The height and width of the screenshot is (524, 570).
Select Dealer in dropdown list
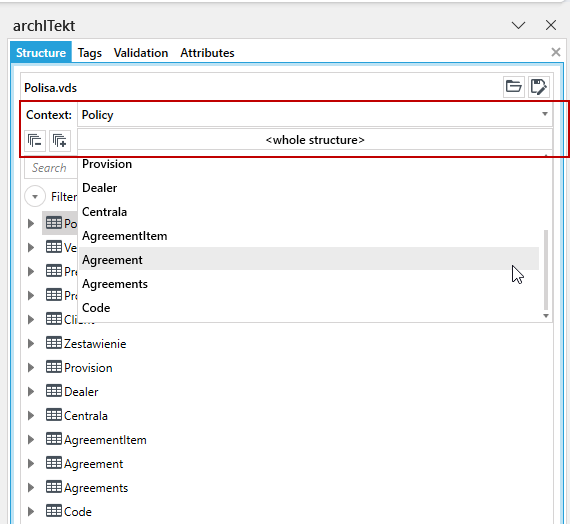click(x=309, y=188)
